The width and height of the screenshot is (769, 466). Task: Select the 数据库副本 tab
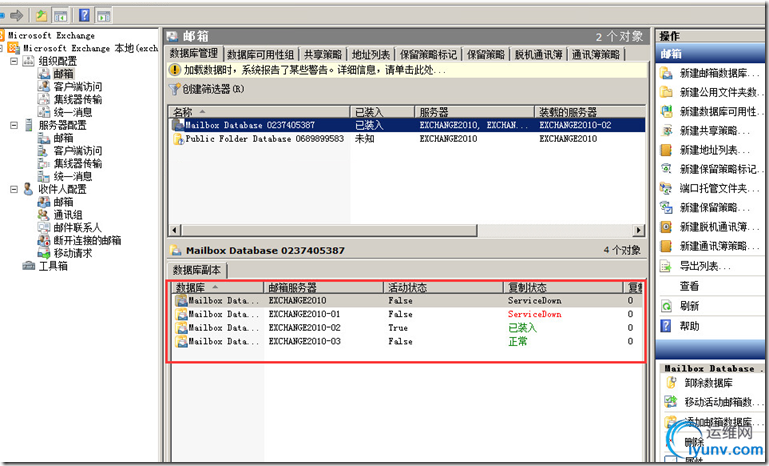[197, 270]
